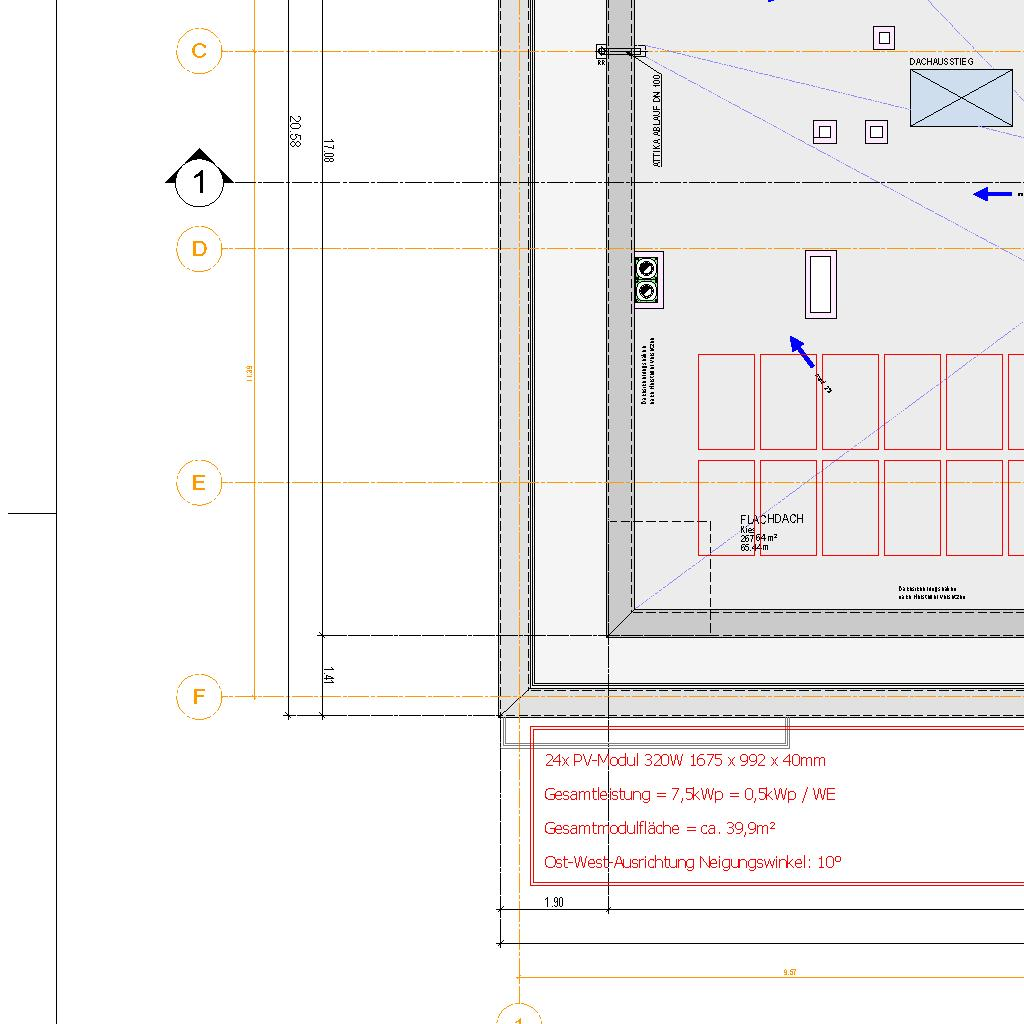Select the grid axis bubble labeled F

pos(199,697)
